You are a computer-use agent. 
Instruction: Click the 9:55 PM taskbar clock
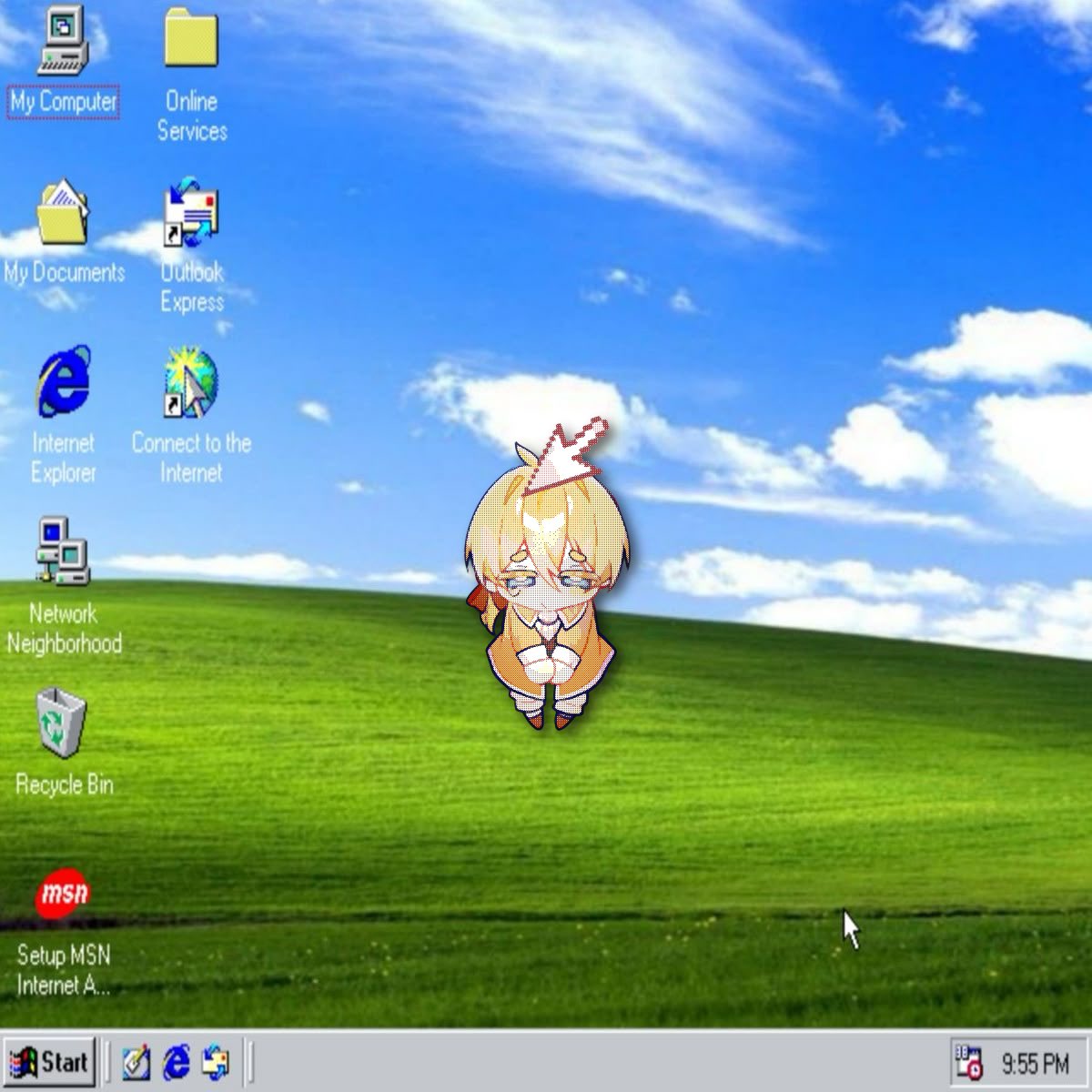coord(1036,1063)
